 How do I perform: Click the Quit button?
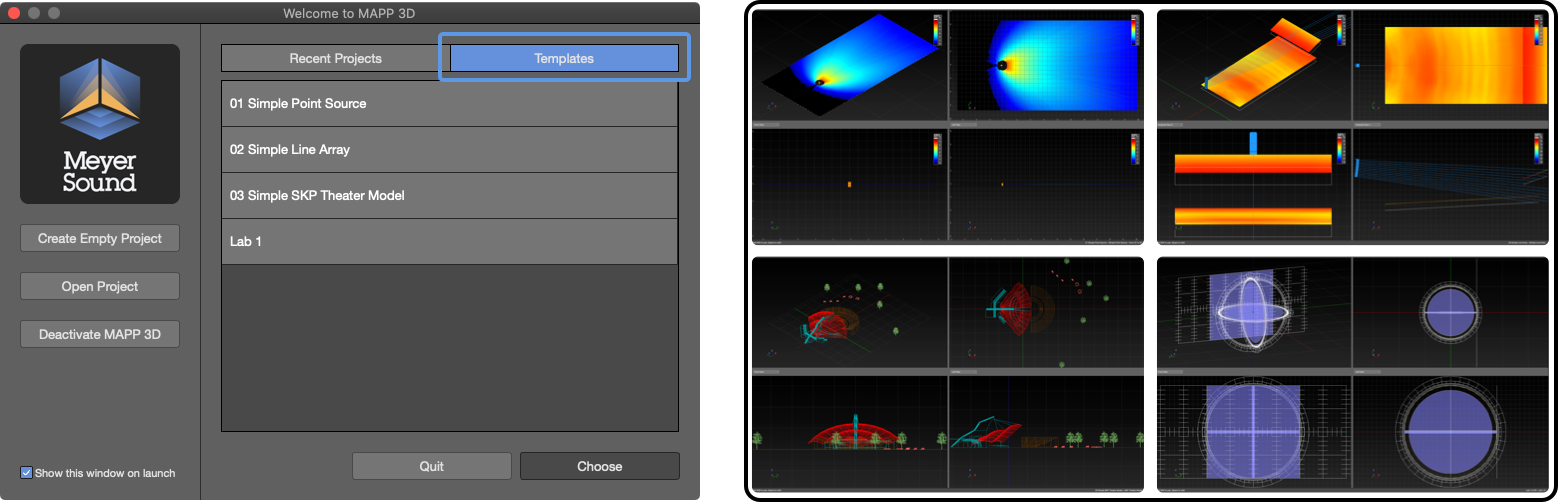tap(432, 466)
